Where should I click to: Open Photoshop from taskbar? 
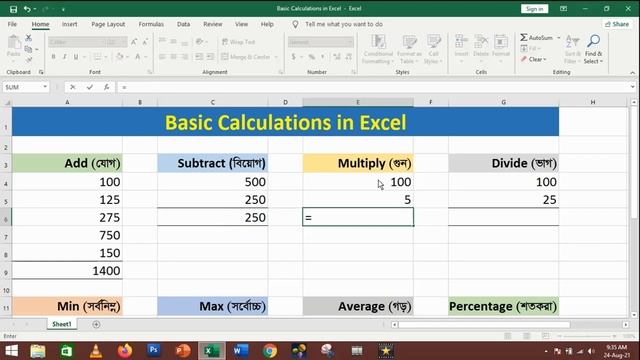154,351
